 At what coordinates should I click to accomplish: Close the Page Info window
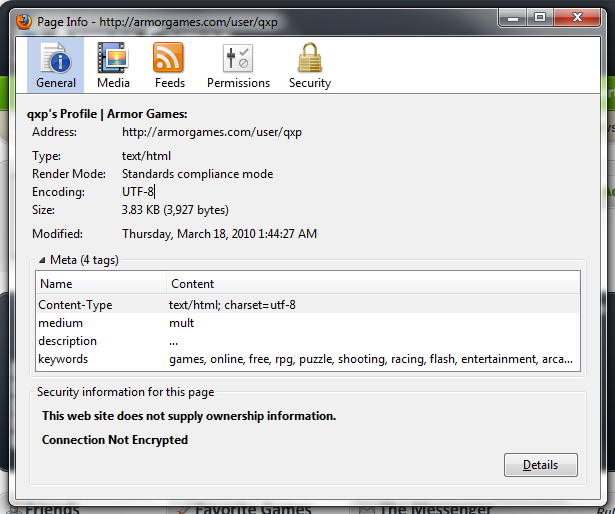click(577, 17)
